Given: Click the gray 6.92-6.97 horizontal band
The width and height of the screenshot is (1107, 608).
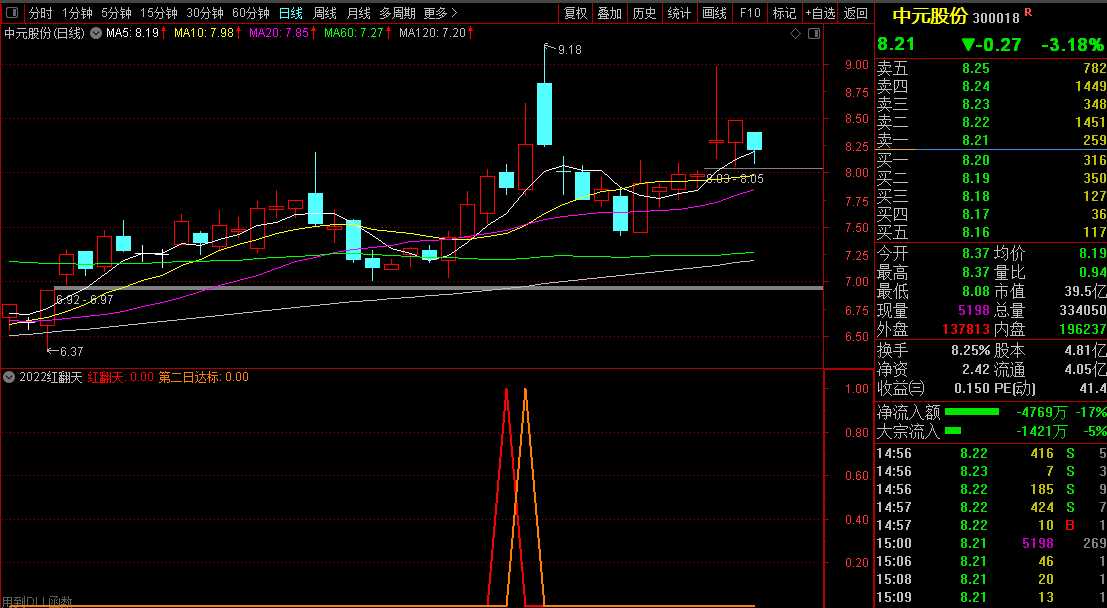Looking at the screenshot, I should (x=400, y=288).
